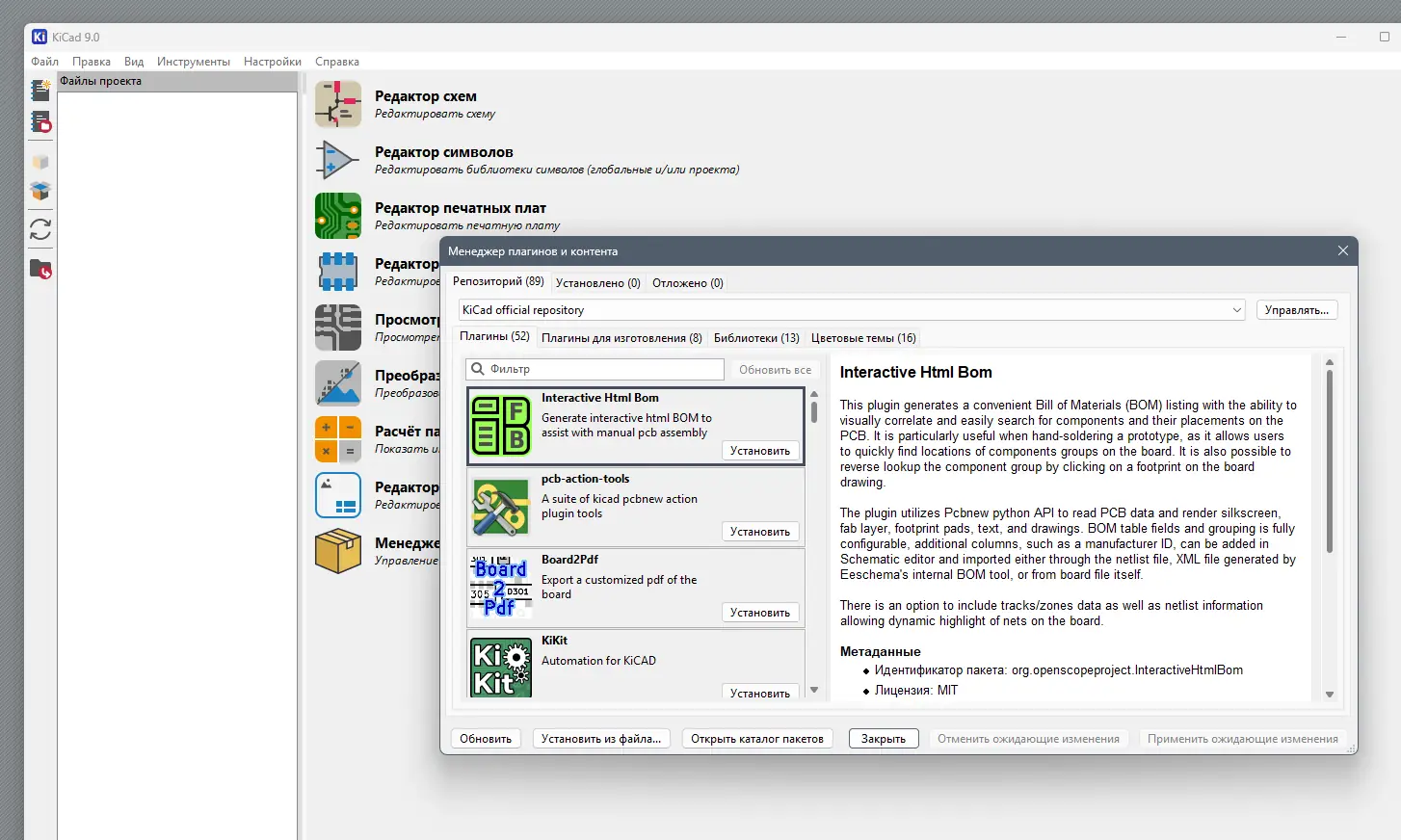Open the Инструменты menu
1401x840 pixels.
194,61
